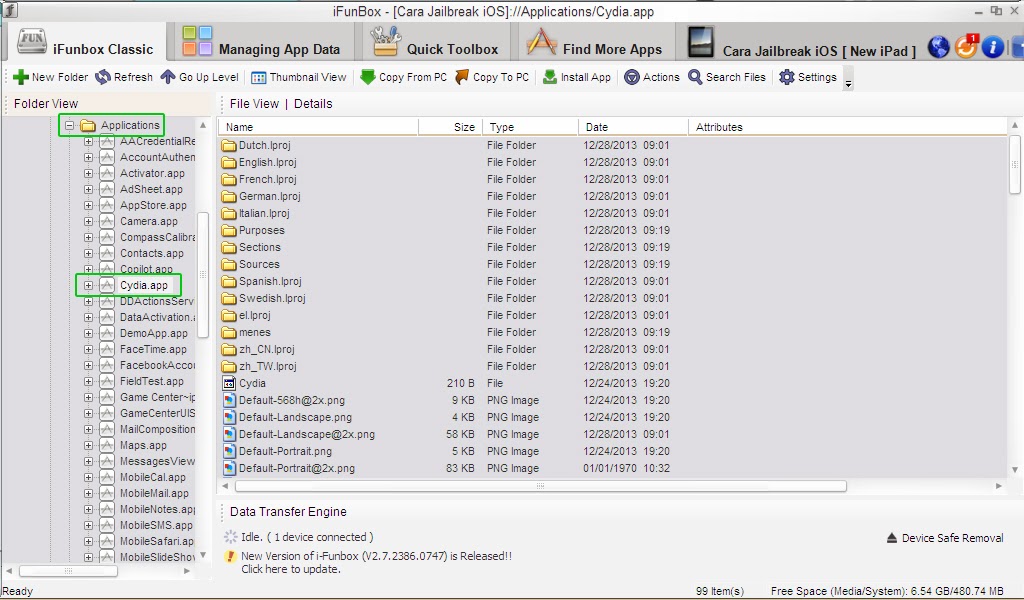Select MobileMail.app in the folder tree
The height and width of the screenshot is (600, 1024).
click(x=154, y=494)
